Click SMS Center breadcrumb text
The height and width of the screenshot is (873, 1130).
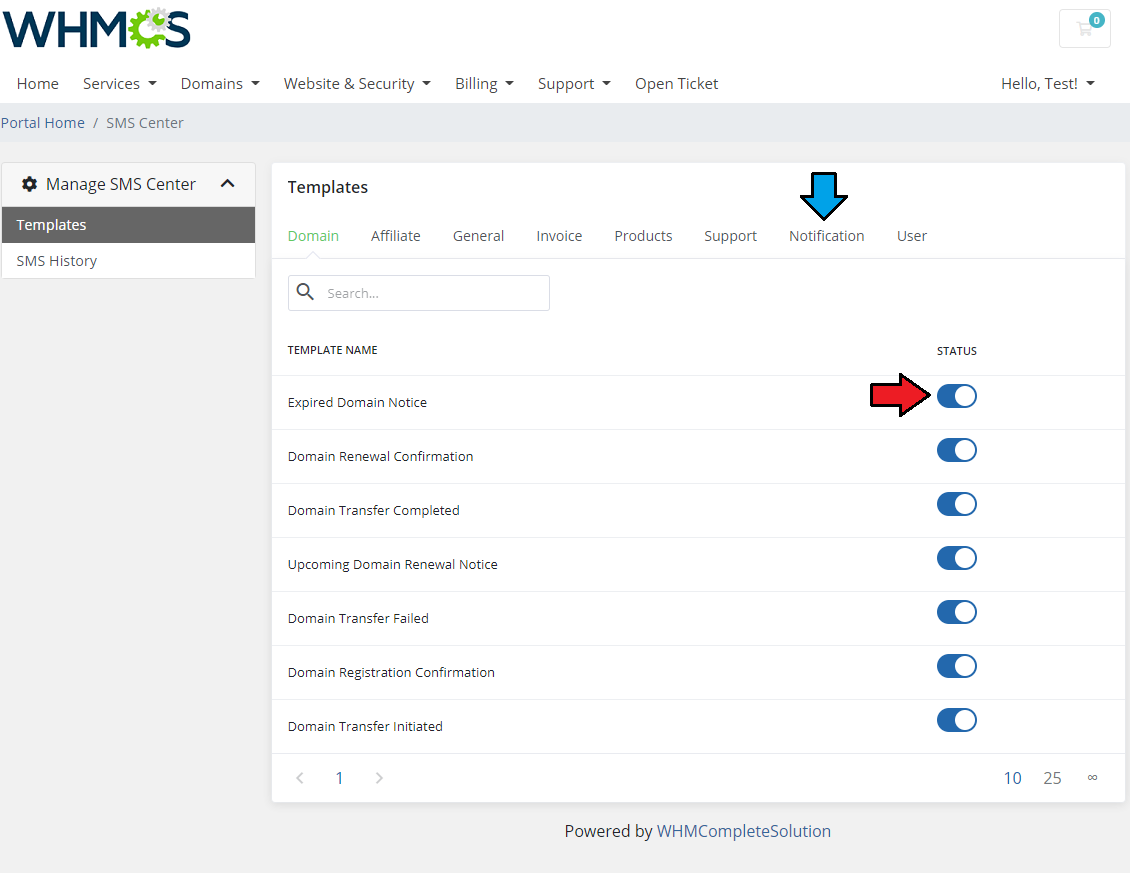145,123
